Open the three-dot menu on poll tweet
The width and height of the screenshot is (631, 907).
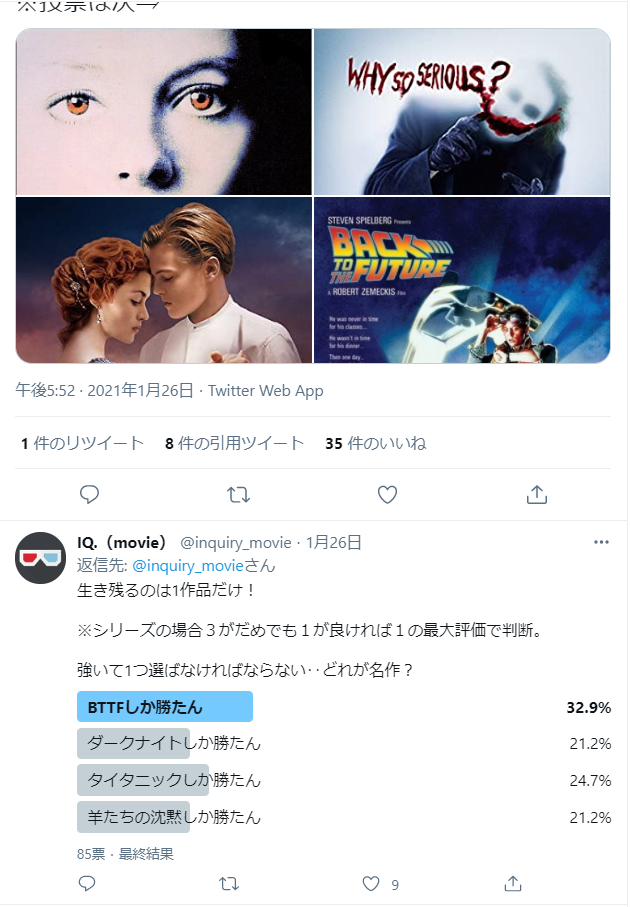pos(601,542)
